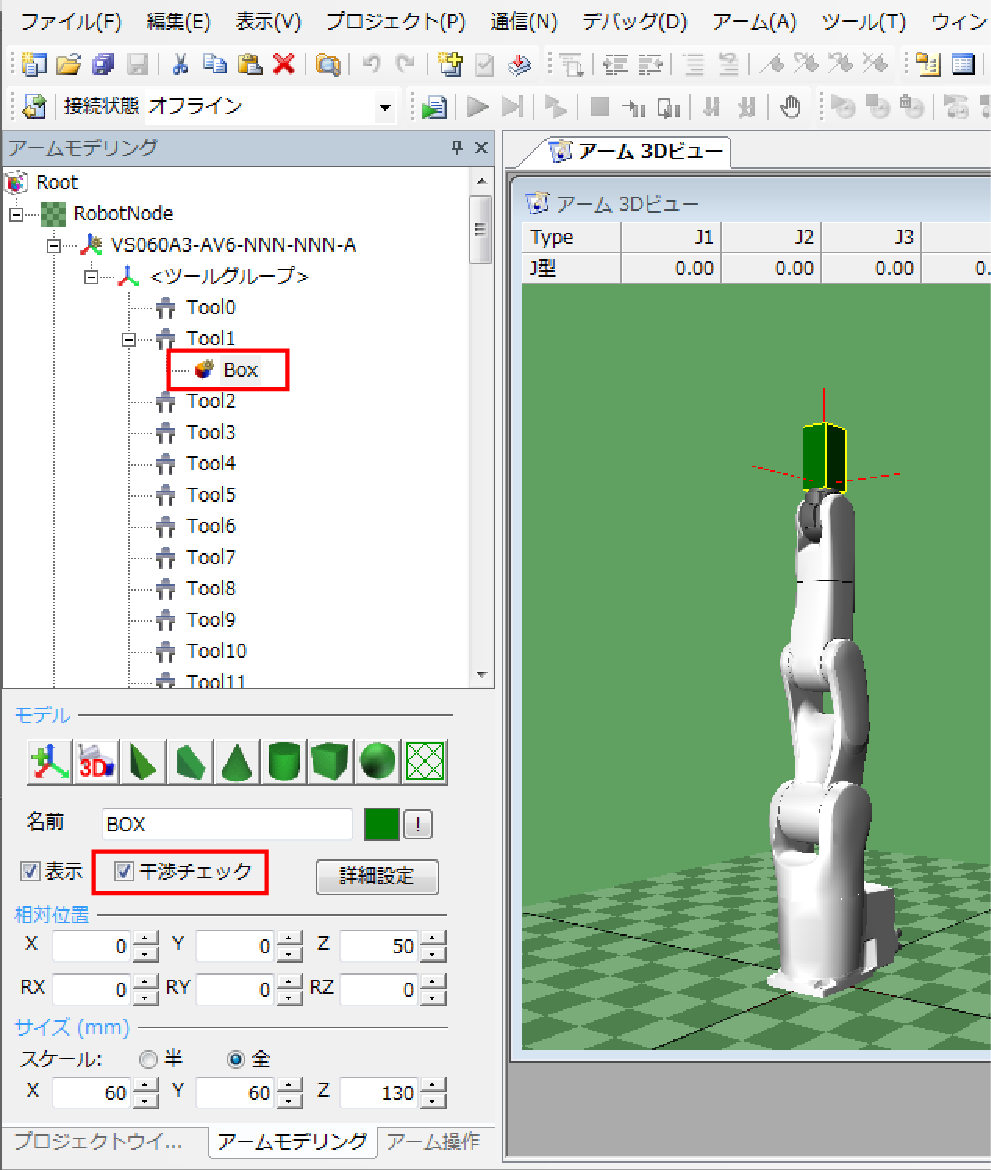Open the 接続状態 オフライン dropdown
The height and width of the screenshot is (1170, 991).
[x=384, y=107]
